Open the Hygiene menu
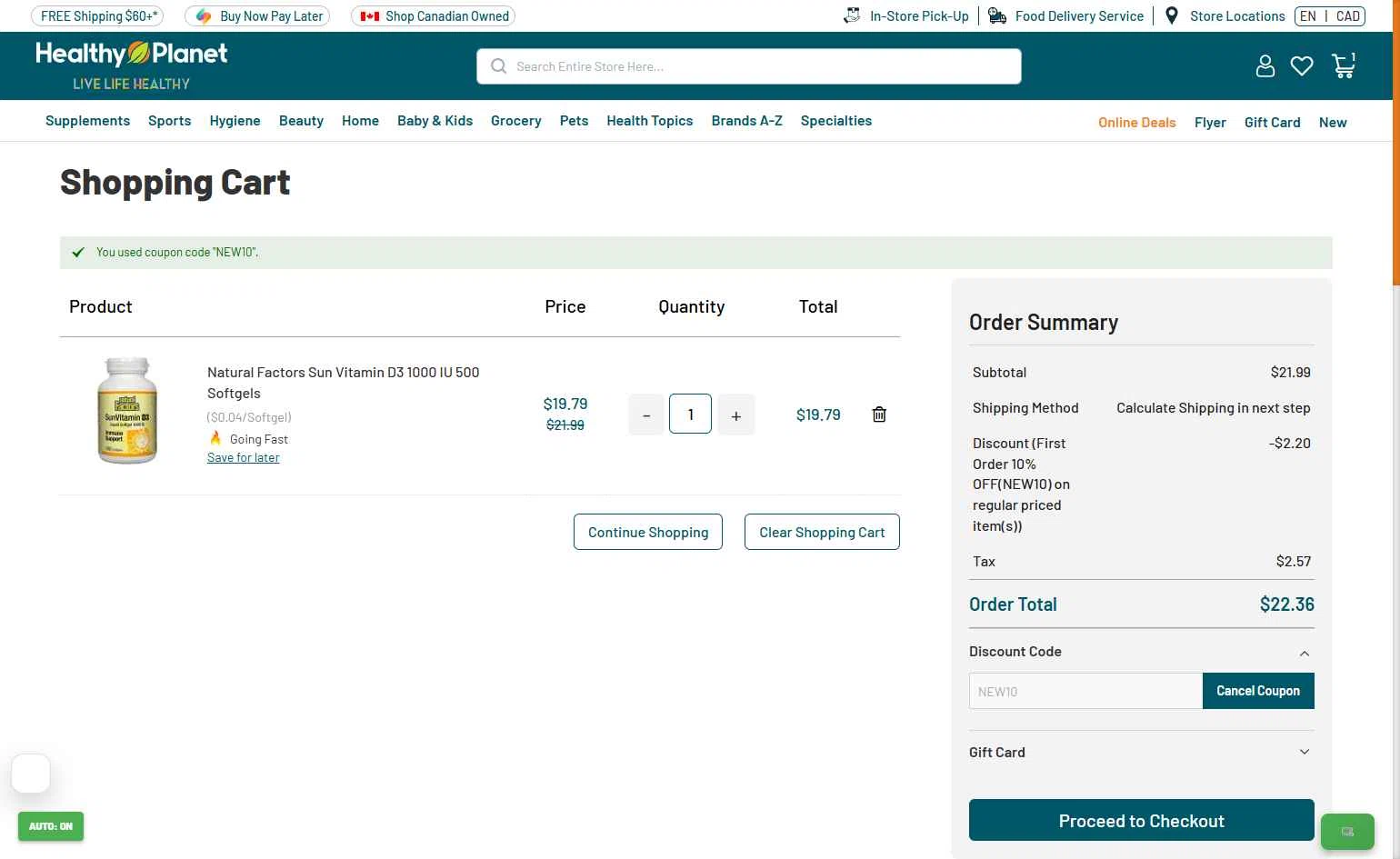 tap(235, 120)
